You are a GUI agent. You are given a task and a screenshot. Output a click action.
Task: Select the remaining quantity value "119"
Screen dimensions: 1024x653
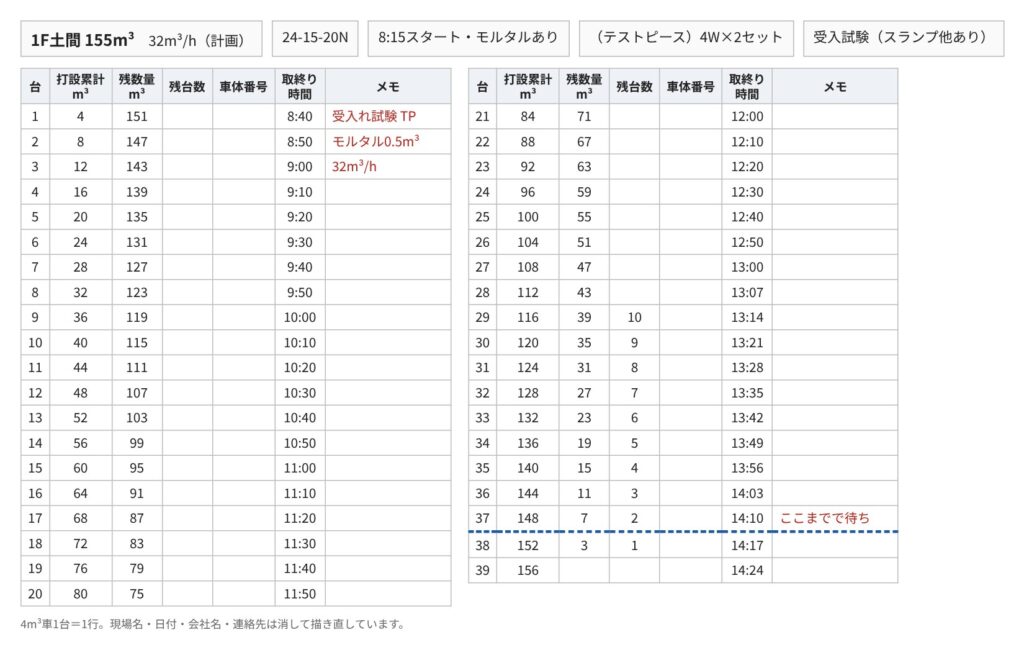tap(136, 317)
